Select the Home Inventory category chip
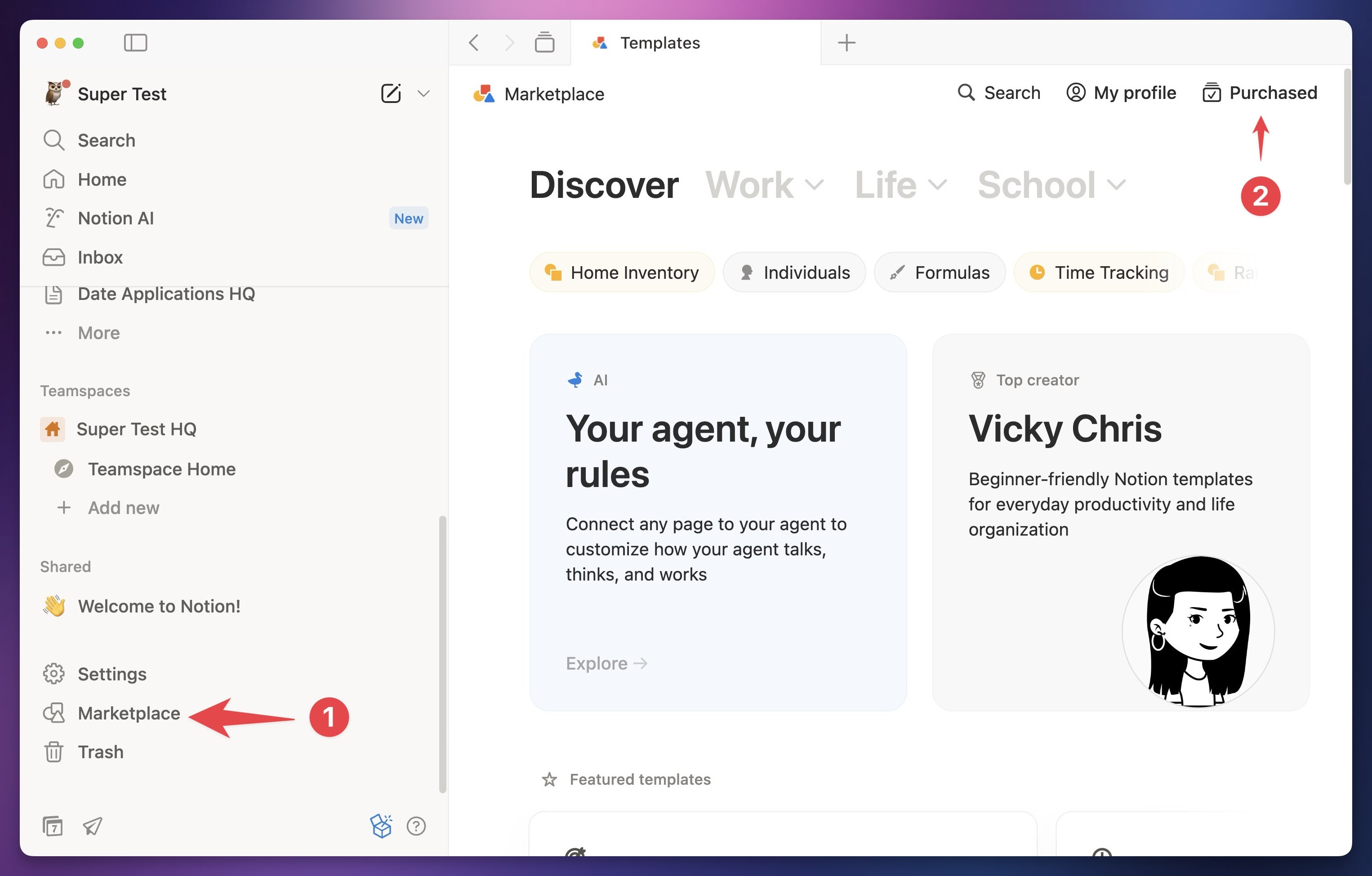 (x=622, y=273)
